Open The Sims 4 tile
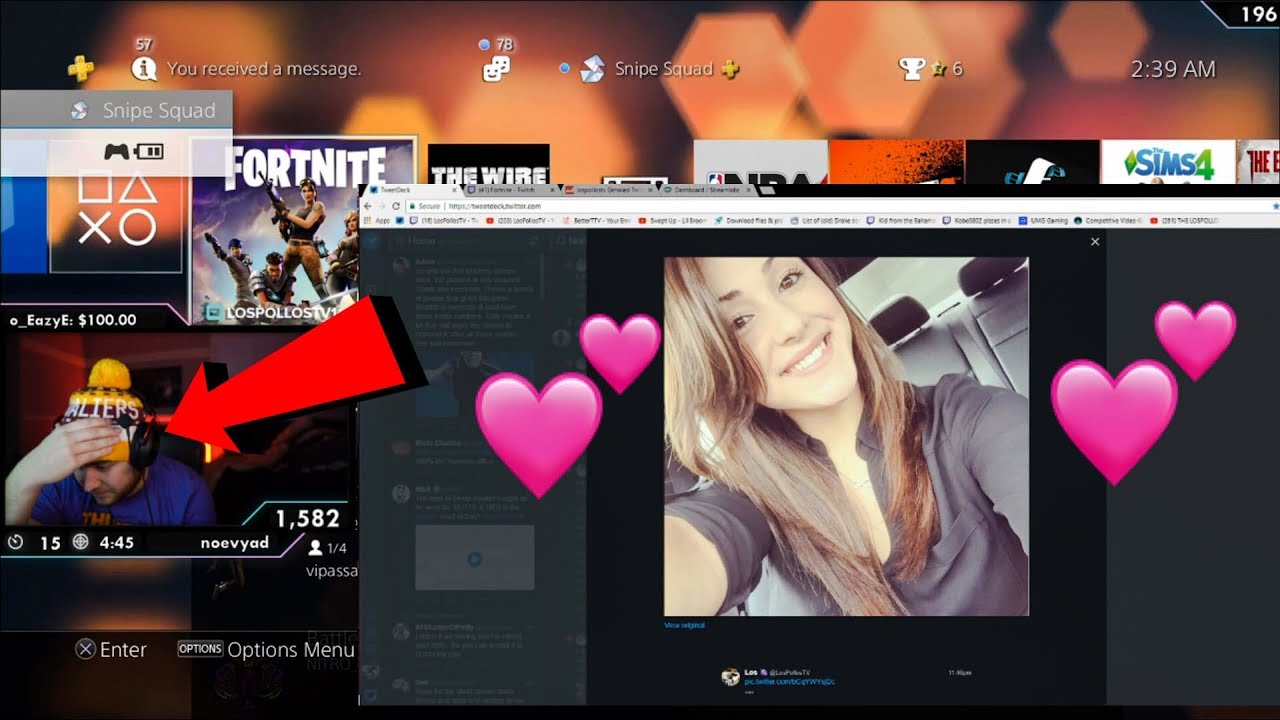The width and height of the screenshot is (1280, 720). click(1169, 162)
